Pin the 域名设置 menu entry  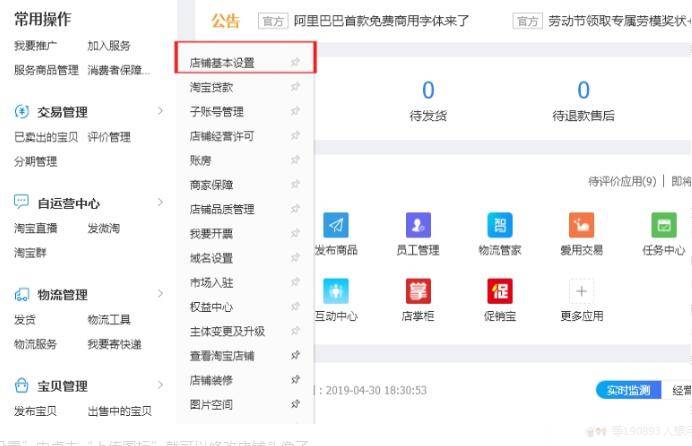295,258
